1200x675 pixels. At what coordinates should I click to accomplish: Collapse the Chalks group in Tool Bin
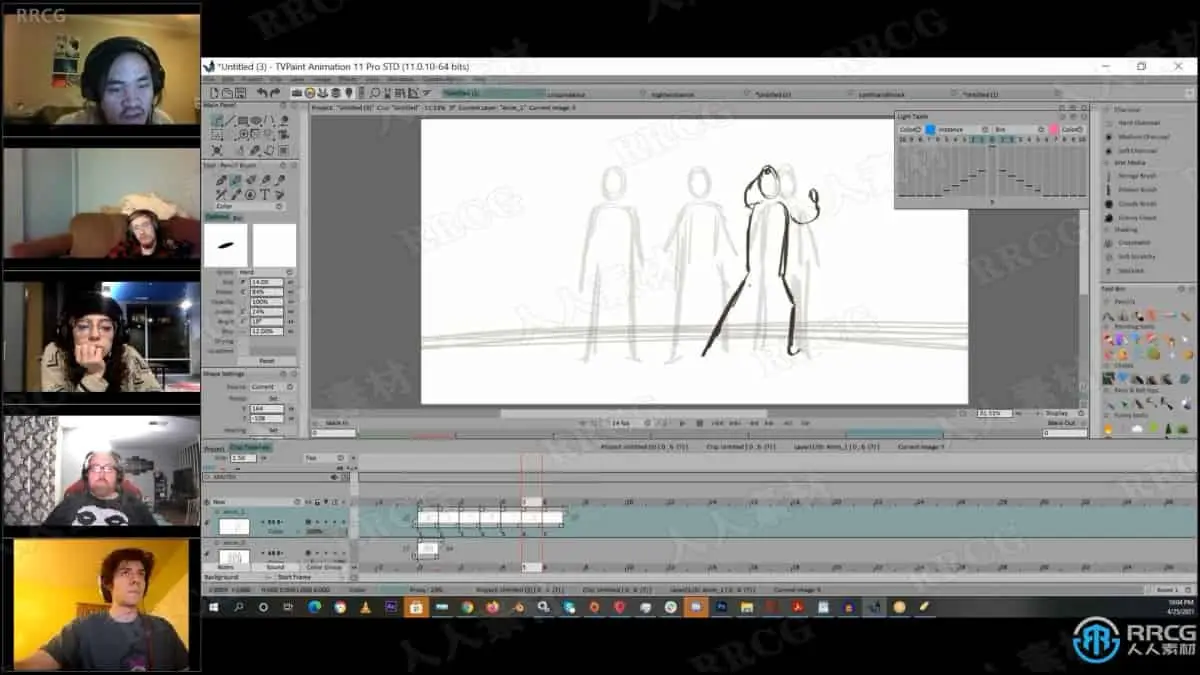(1108, 365)
